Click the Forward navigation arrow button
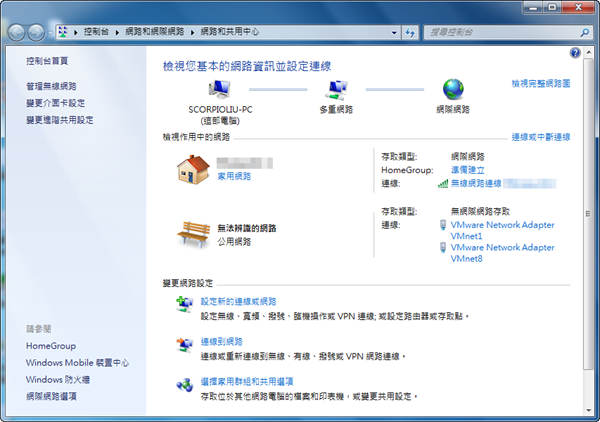600x422 pixels. pyautogui.click(x=36, y=33)
